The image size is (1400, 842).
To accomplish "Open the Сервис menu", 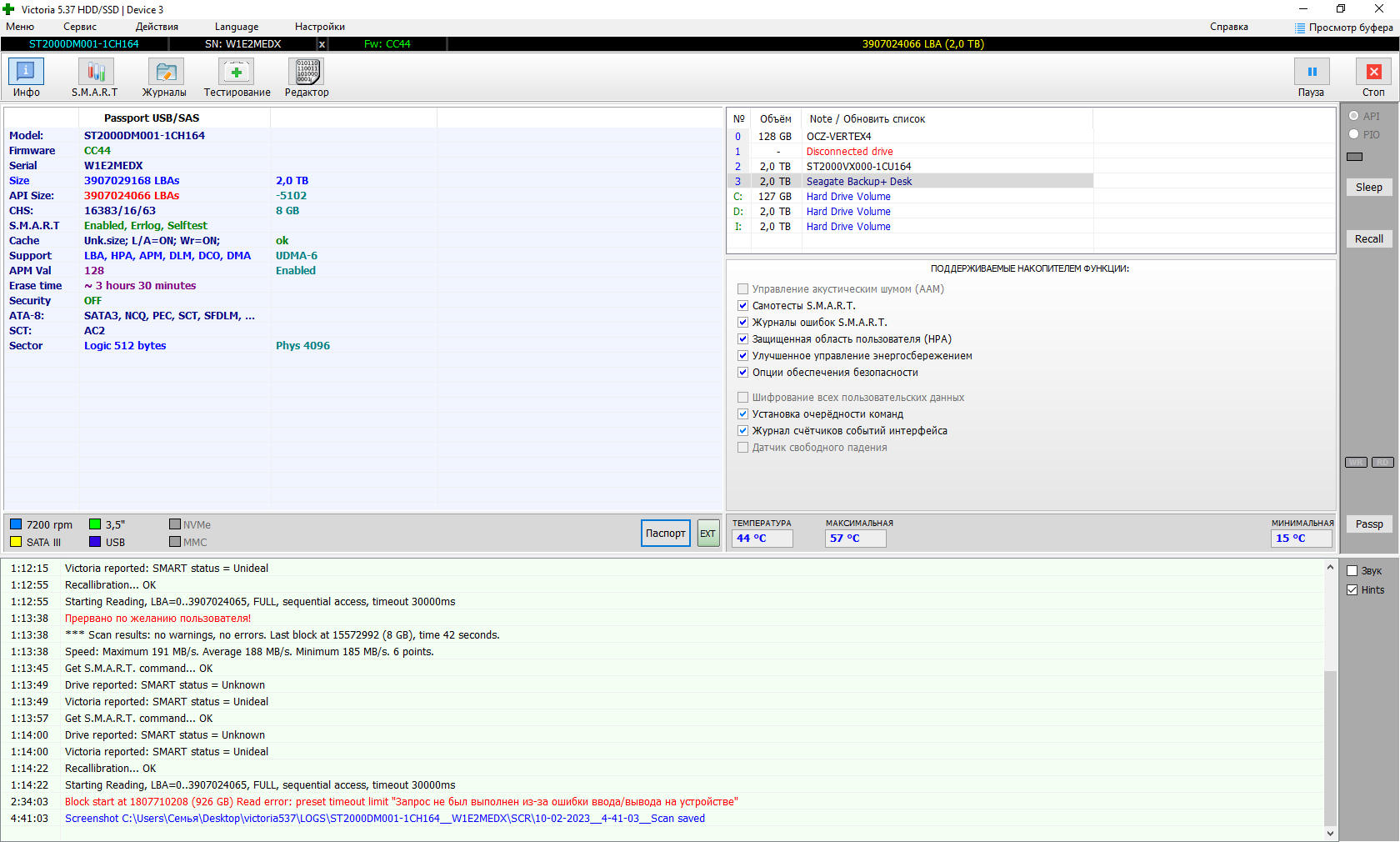I will (x=80, y=27).
